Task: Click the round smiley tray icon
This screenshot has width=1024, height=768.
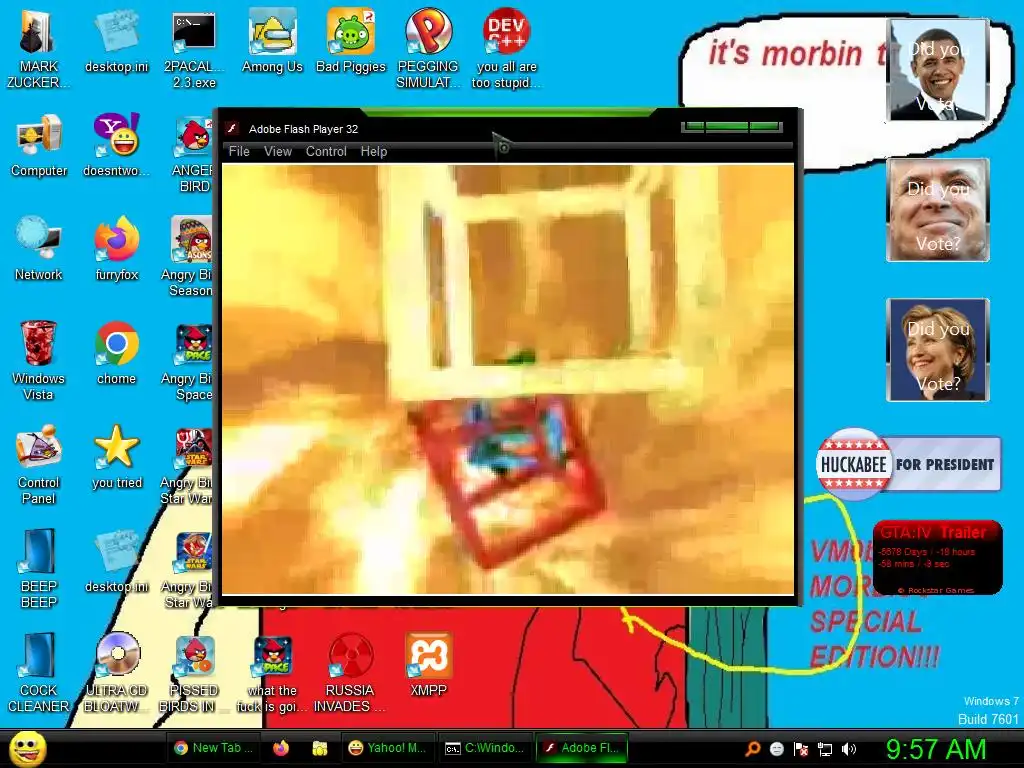Action: [776, 748]
